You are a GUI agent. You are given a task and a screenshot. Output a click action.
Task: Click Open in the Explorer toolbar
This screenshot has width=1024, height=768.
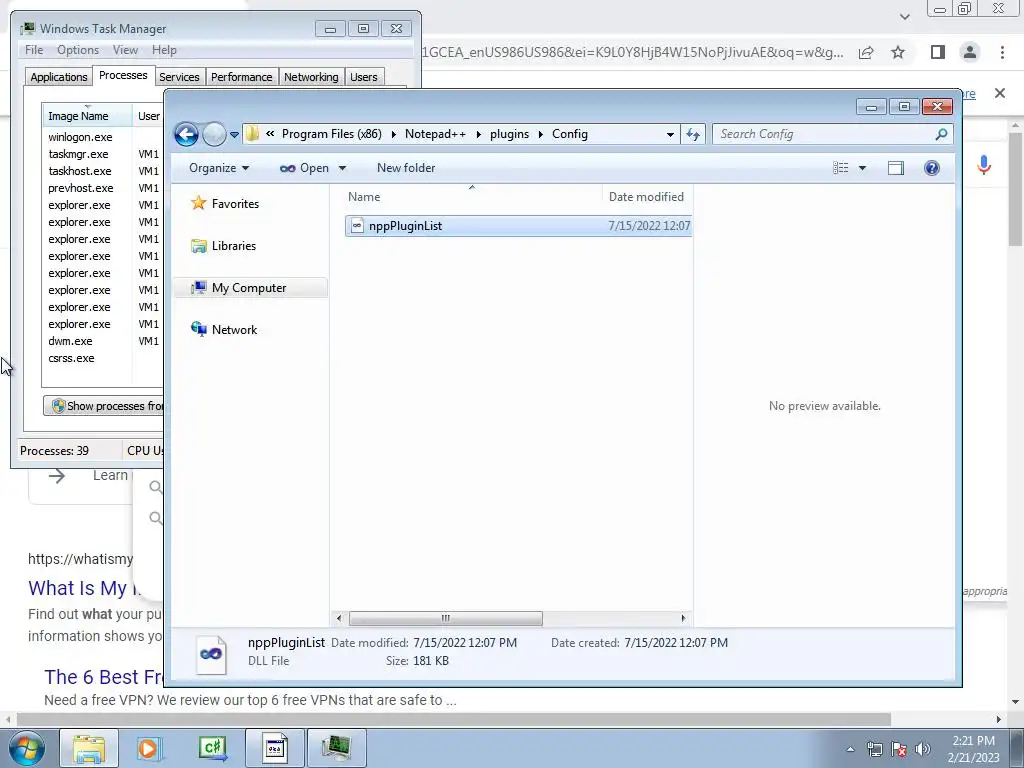pyautogui.click(x=305, y=168)
